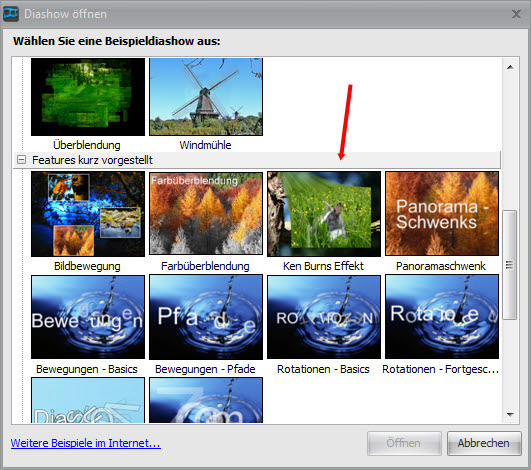
Task: Click the application icon in the title bar
Action: pyautogui.click(x=11, y=14)
